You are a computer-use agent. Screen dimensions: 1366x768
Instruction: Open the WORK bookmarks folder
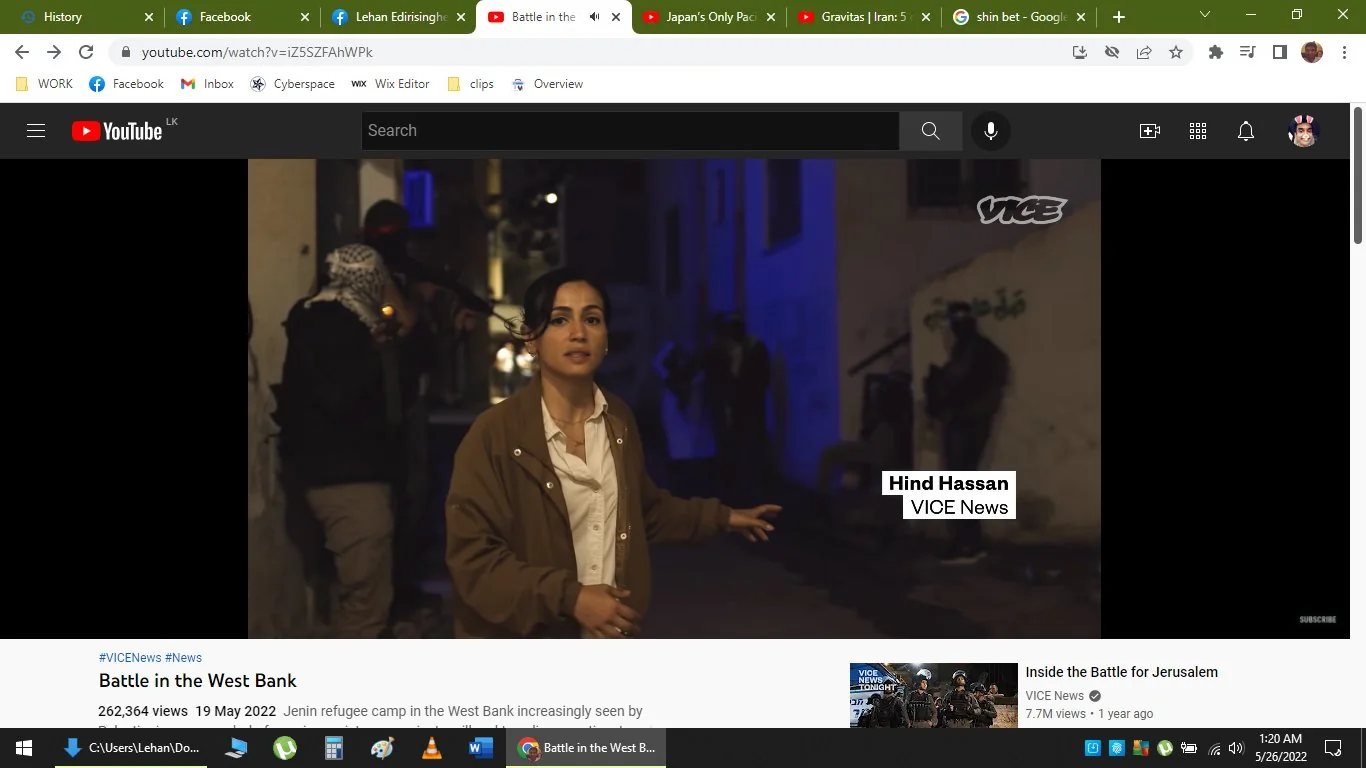[x=44, y=84]
